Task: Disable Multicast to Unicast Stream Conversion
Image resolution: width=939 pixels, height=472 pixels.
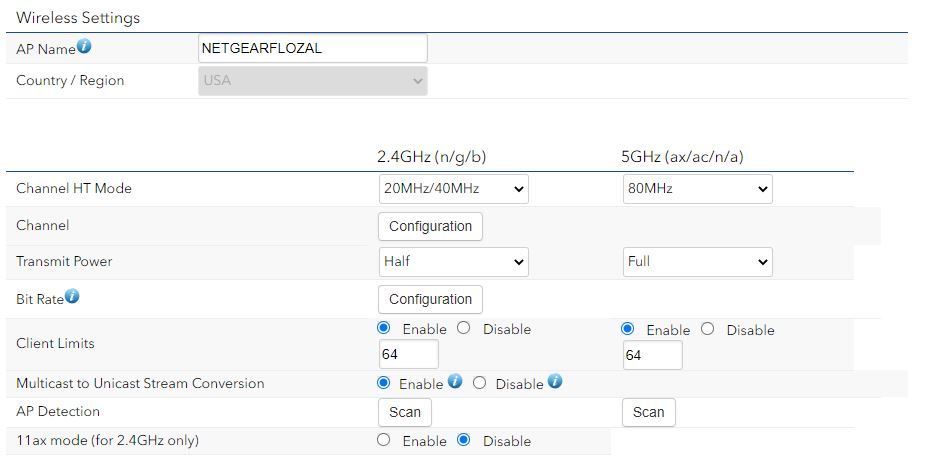Action: pyautogui.click(x=479, y=383)
